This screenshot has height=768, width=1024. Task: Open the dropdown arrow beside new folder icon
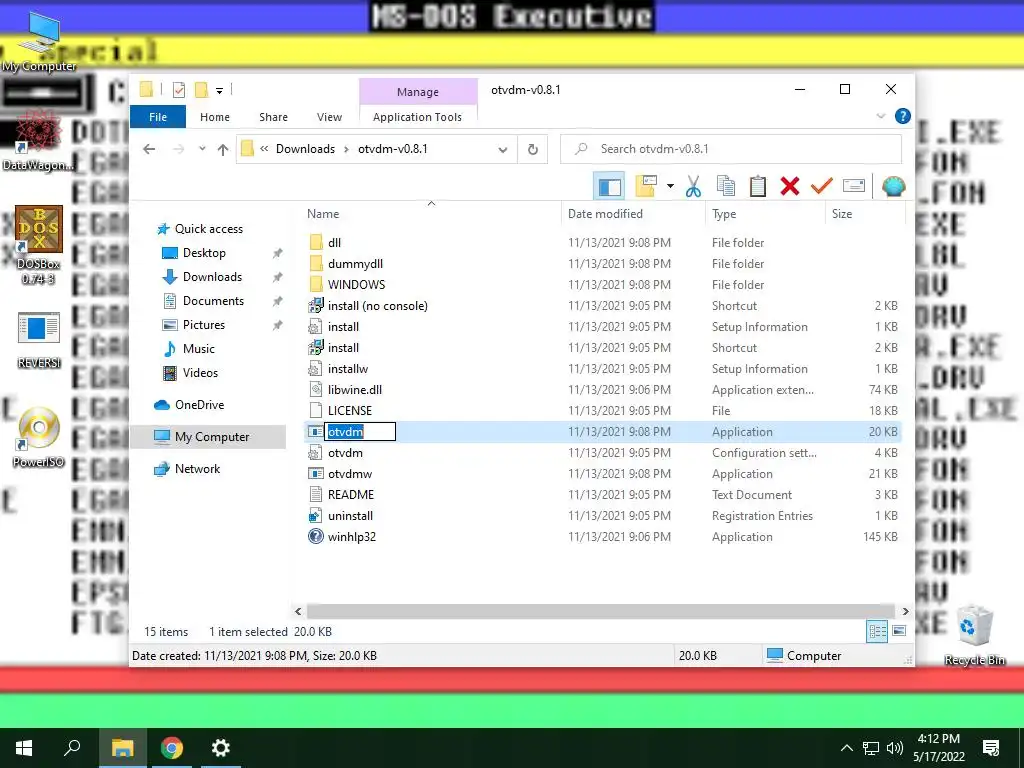(670, 187)
